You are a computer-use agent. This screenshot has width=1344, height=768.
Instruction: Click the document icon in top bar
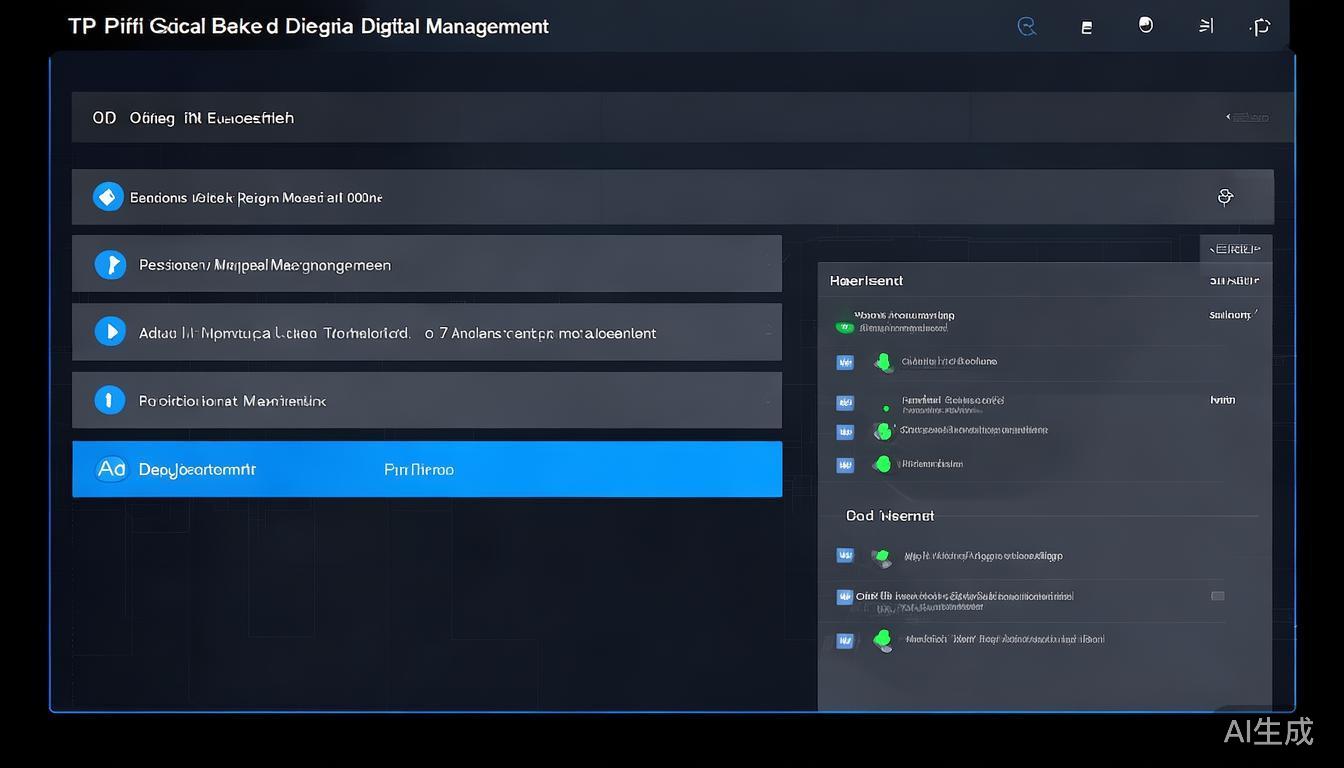pyautogui.click(x=1086, y=28)
